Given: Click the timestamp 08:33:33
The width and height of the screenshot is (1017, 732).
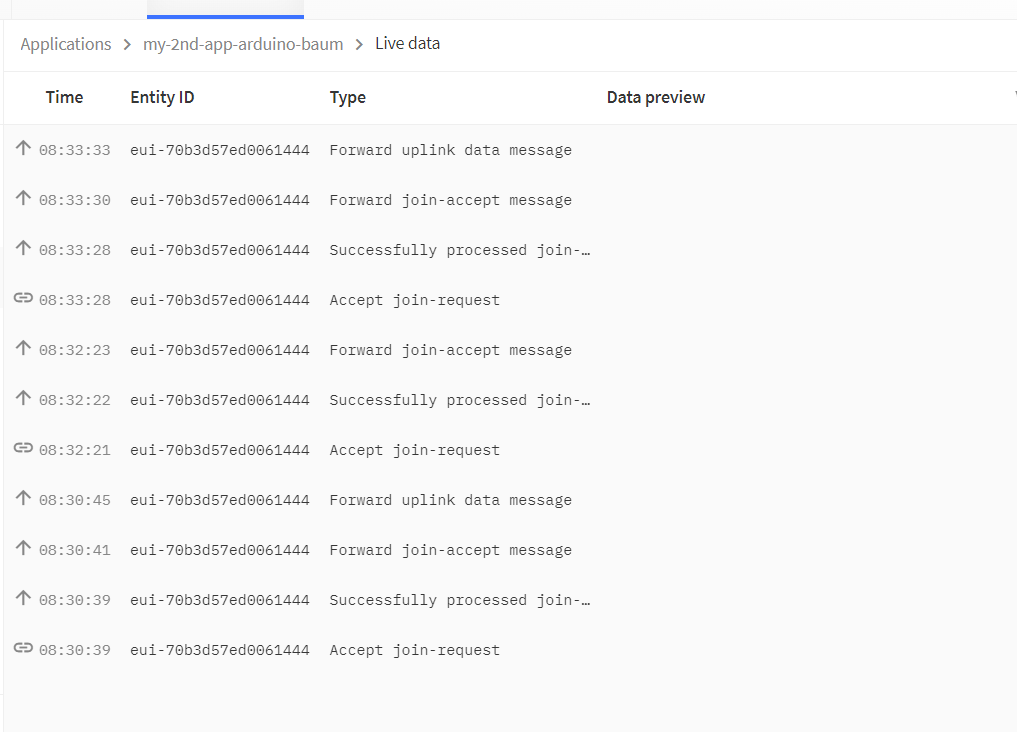Looking at the screenshot, I should coord(75,150).
